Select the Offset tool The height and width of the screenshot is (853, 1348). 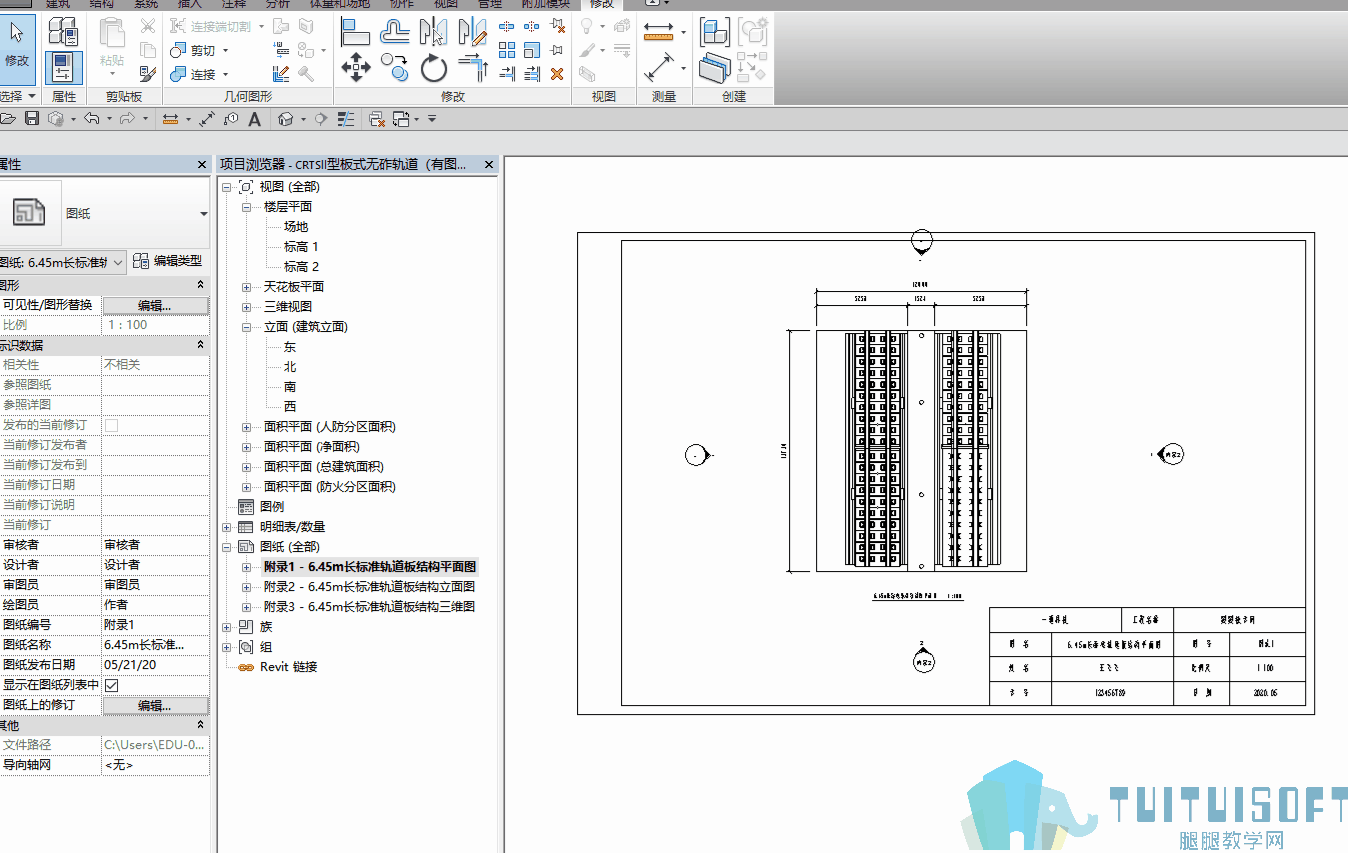coord(395,31)
